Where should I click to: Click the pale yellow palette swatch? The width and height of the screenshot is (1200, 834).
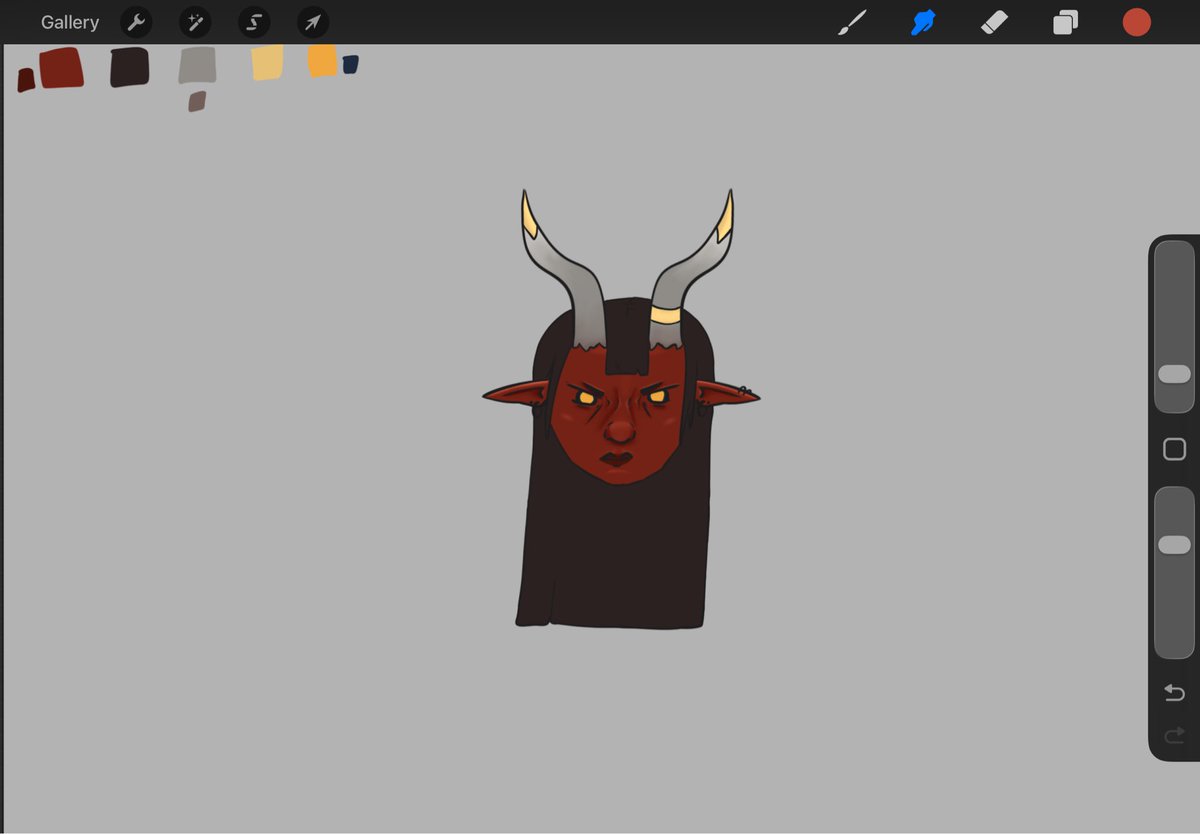point(267,62)
